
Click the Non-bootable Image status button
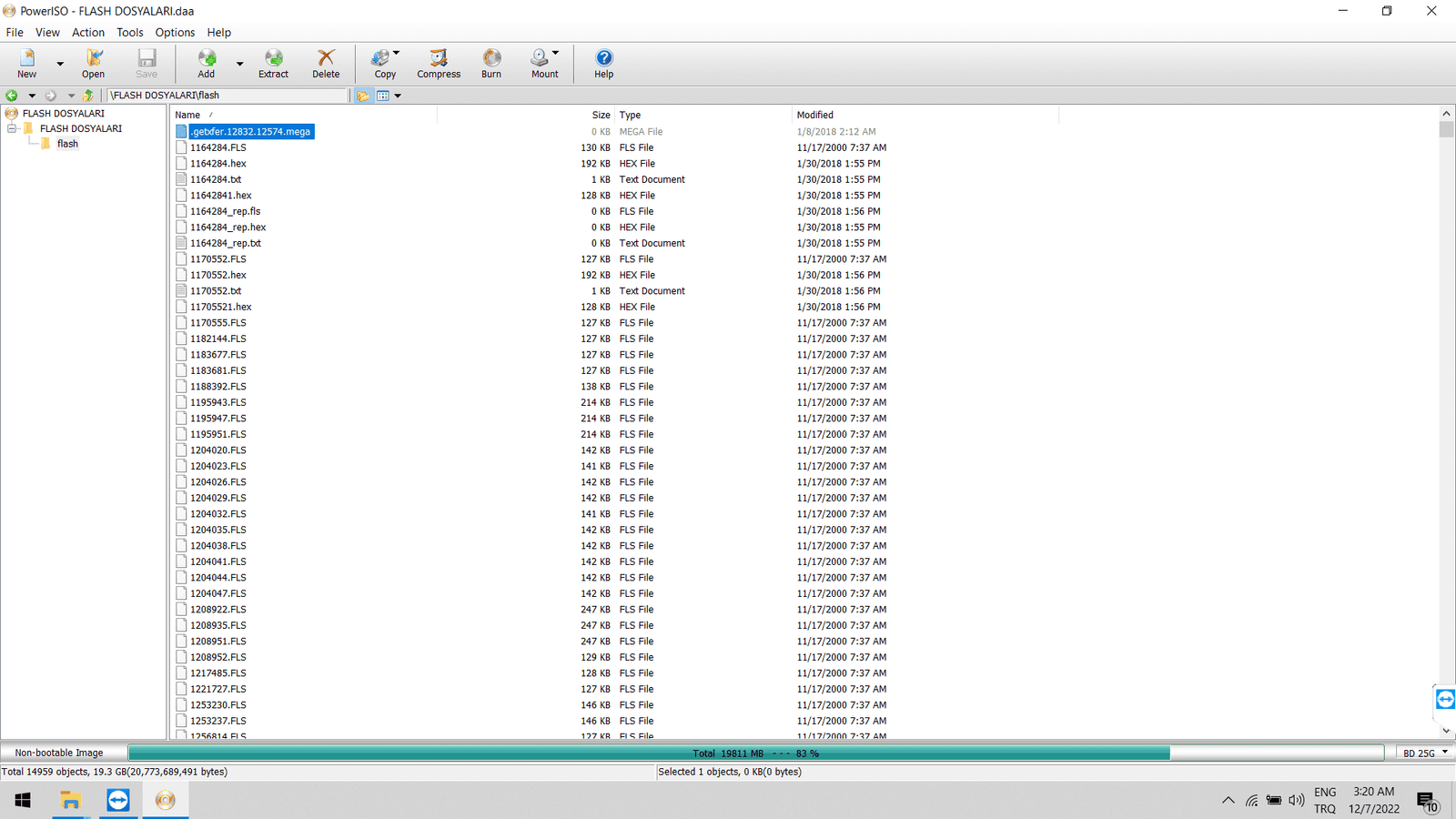click(x=59, y=753)
